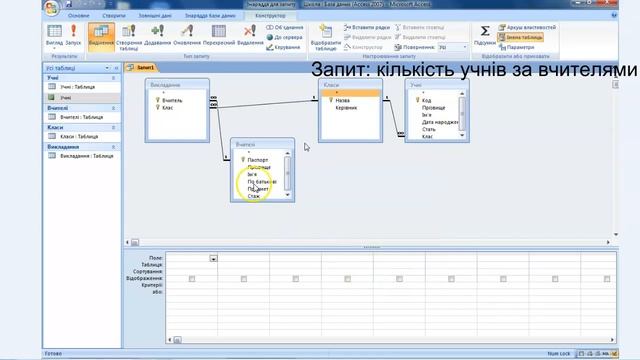
Task: Tick the show checkbox in fifth grid column
Action: pos(399,279)
